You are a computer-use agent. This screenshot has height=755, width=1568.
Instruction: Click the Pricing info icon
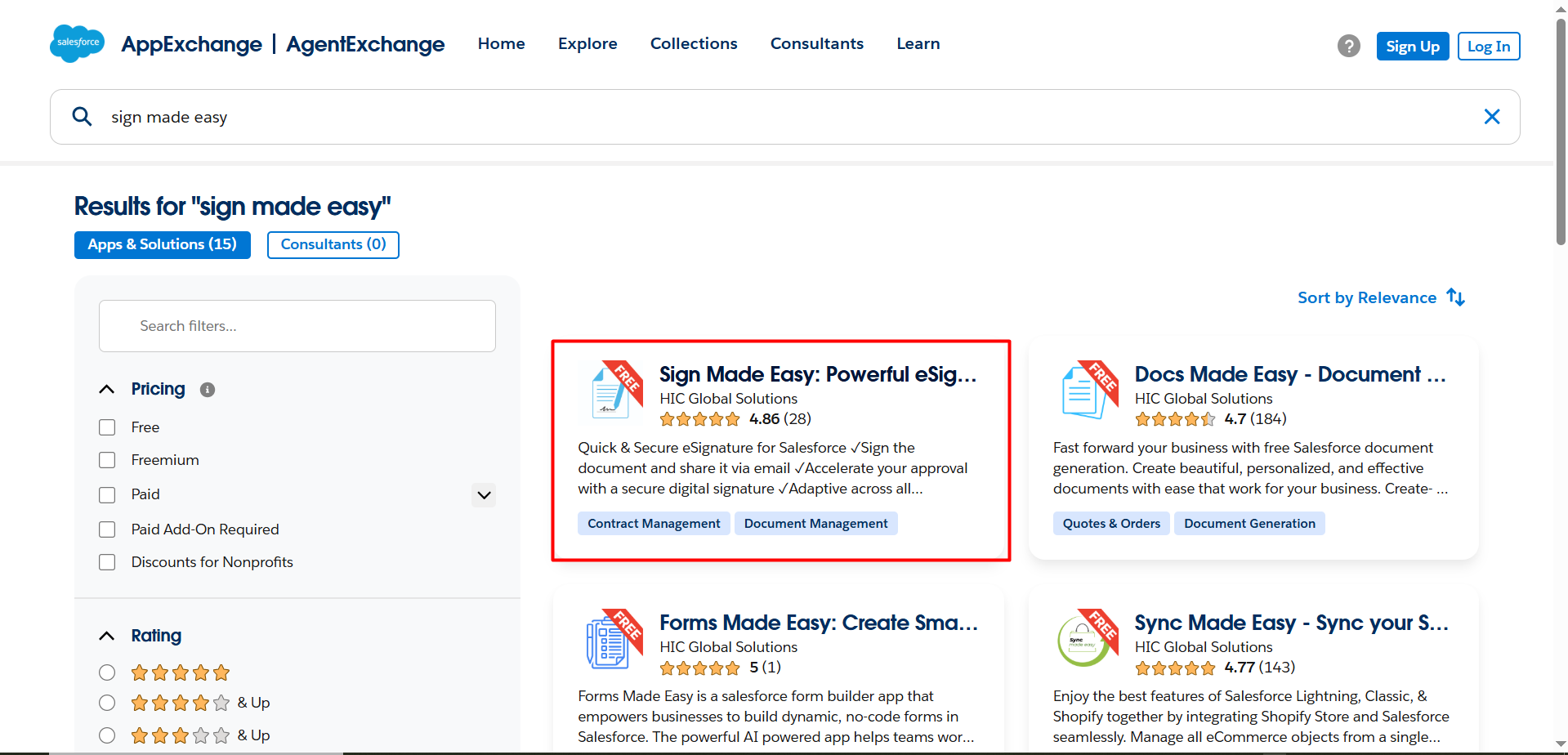pyautogui.click(x=208, y=390)
